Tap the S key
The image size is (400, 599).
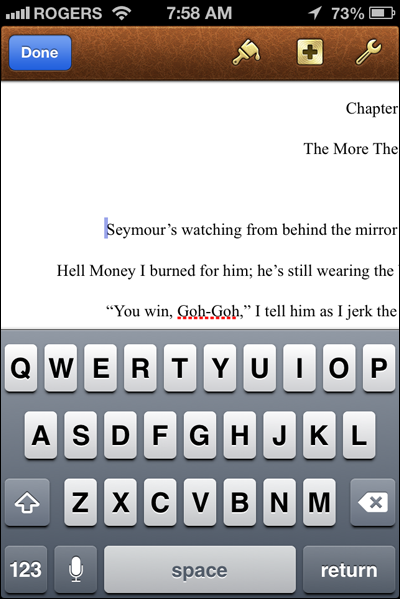pos(81,435)
